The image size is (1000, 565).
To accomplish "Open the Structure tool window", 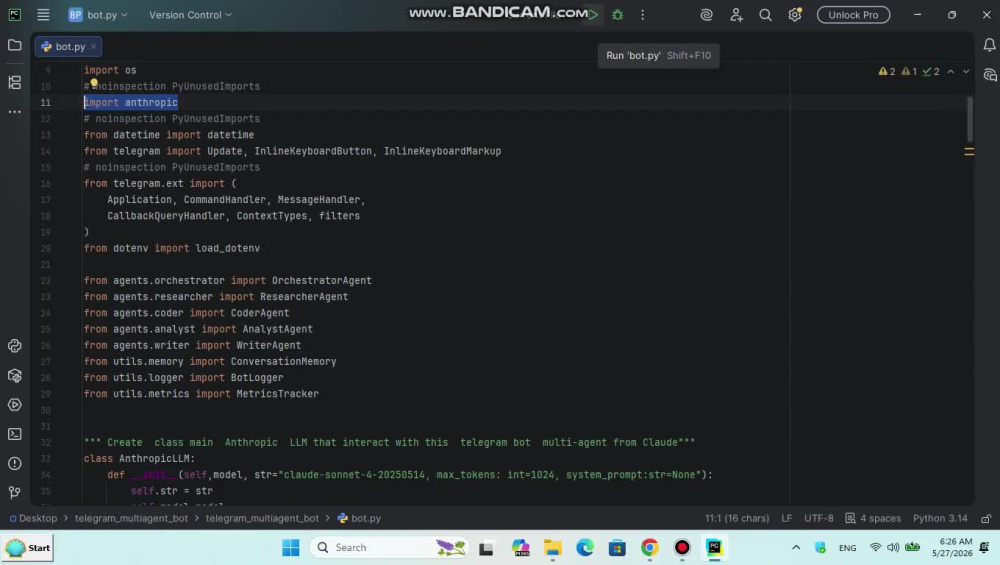I will [14, 82].
